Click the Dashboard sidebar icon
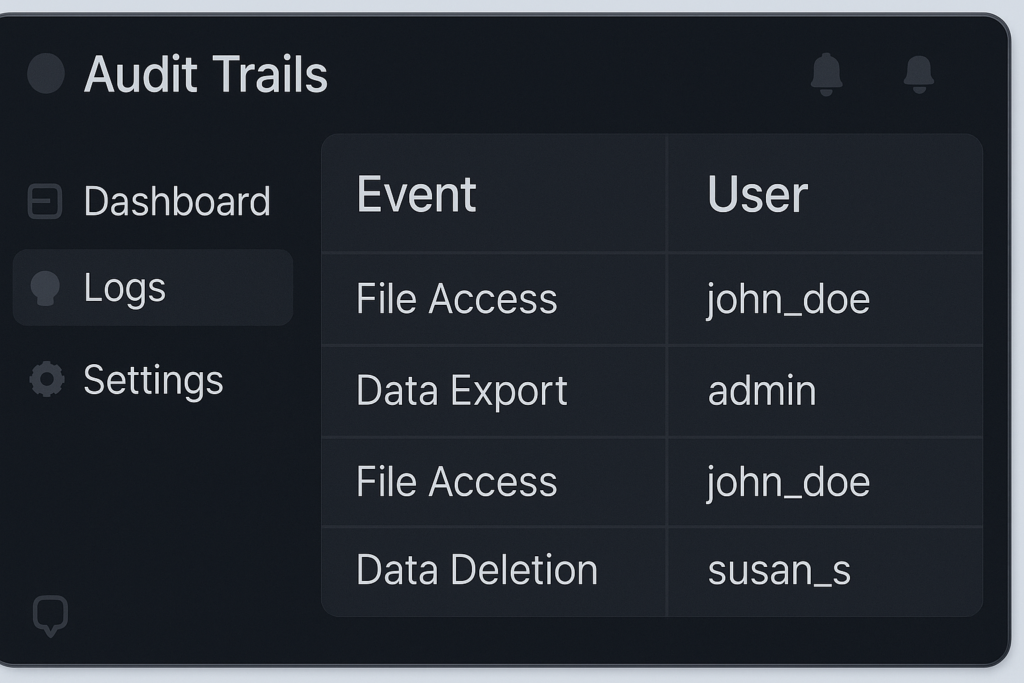This screenshot has height=683, width=1024. click(45, 202)
